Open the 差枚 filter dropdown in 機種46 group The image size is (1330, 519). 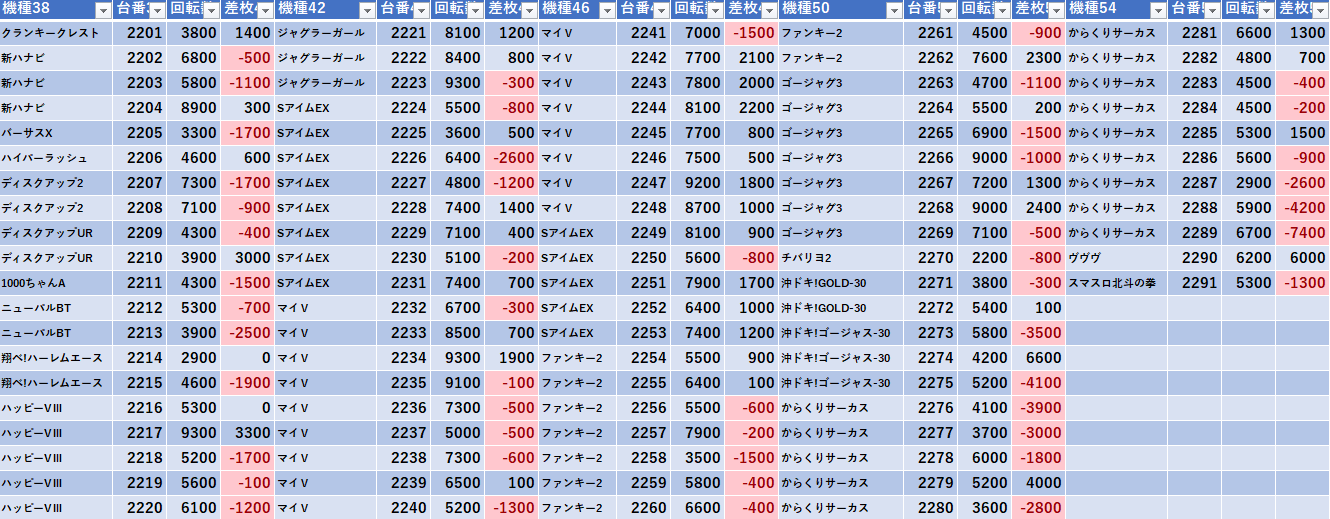[769, 10]
